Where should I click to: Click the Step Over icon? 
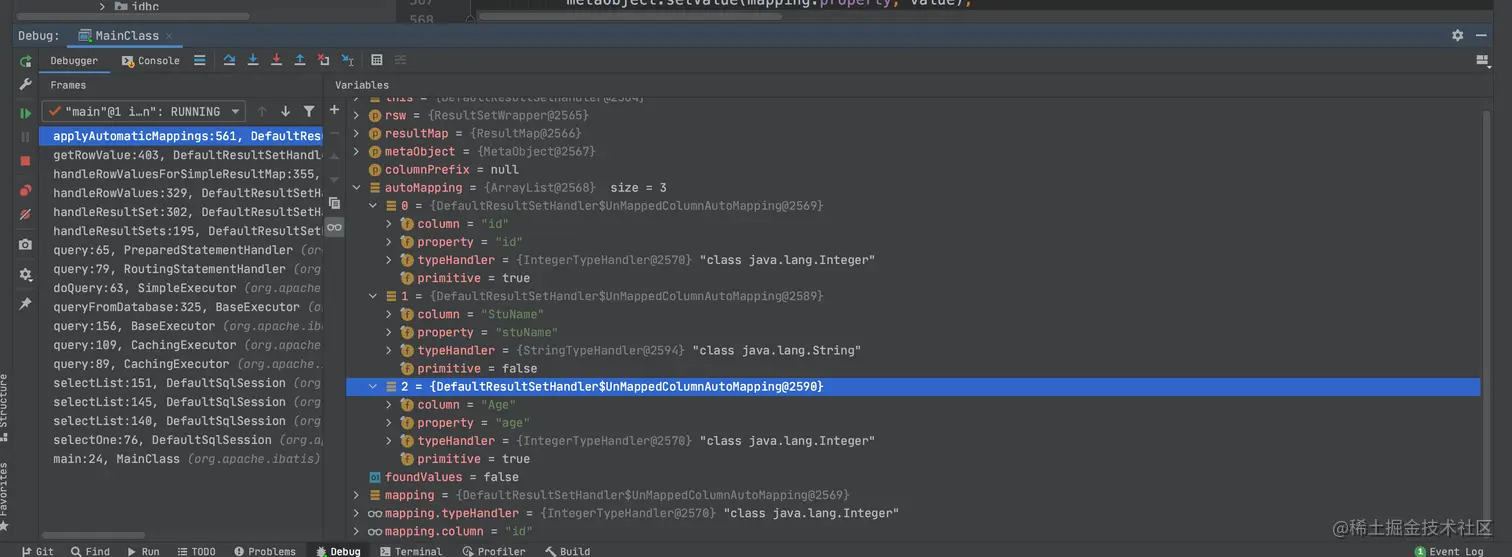[x=229, y=60]
